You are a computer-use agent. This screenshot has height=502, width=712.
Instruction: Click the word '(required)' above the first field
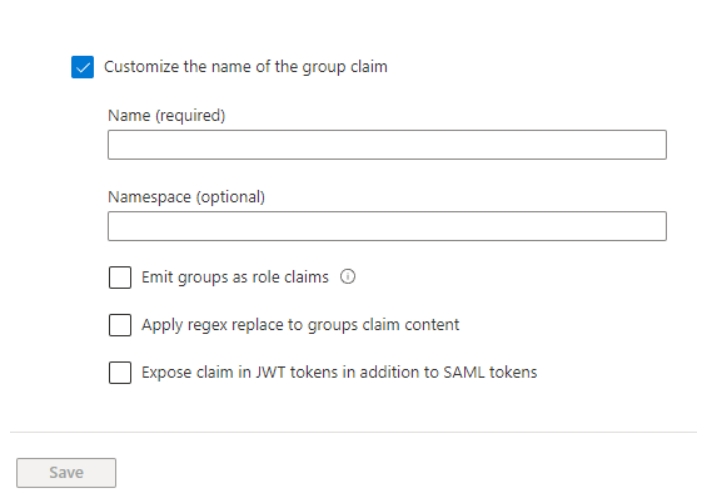190,116
